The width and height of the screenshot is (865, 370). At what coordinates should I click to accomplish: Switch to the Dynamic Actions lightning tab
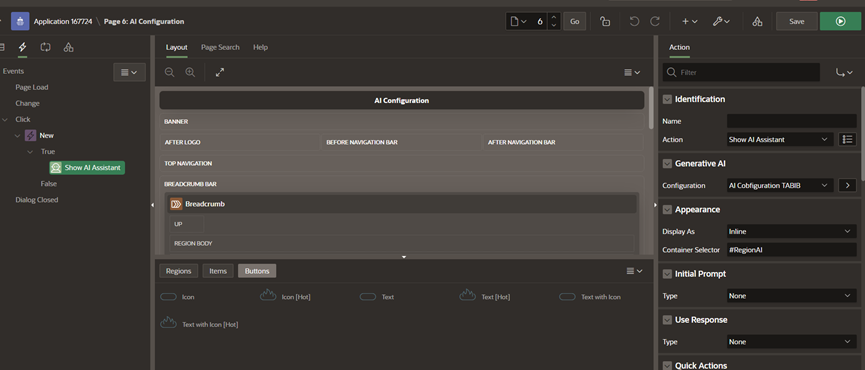click(23, 47)
